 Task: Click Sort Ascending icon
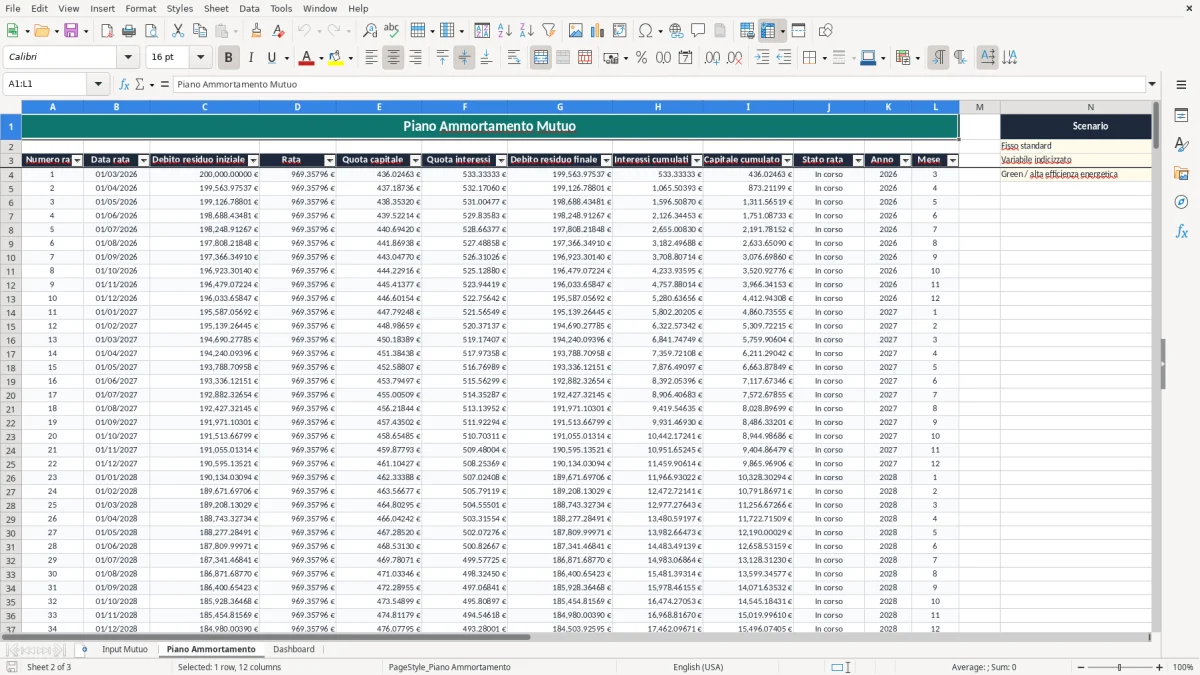click(x=504, y=31)
